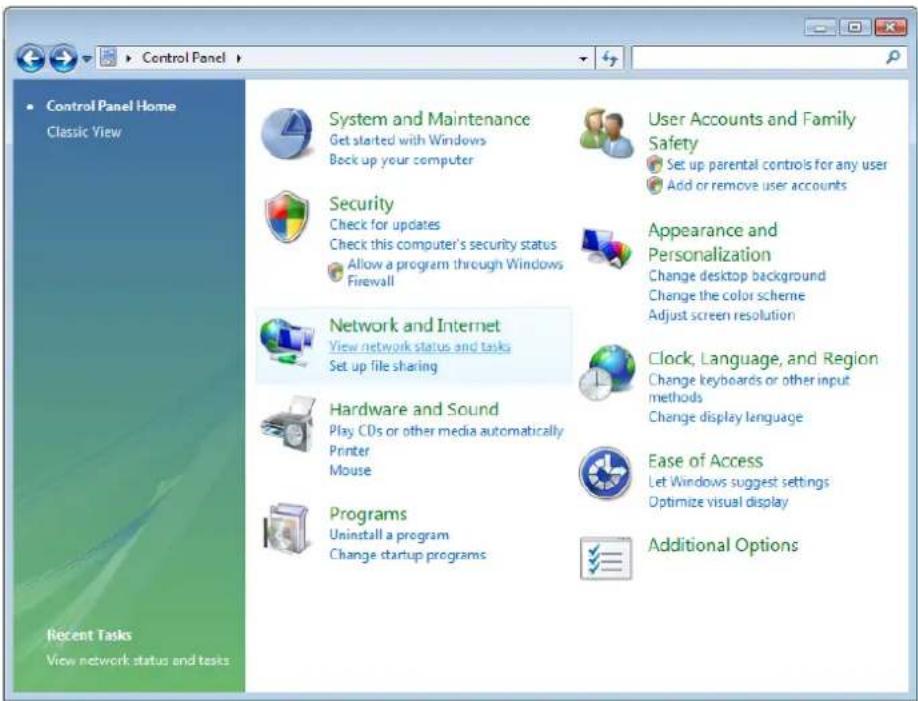Click Change display language
Screen dimensions: 918x701
(x=725, y=417)
